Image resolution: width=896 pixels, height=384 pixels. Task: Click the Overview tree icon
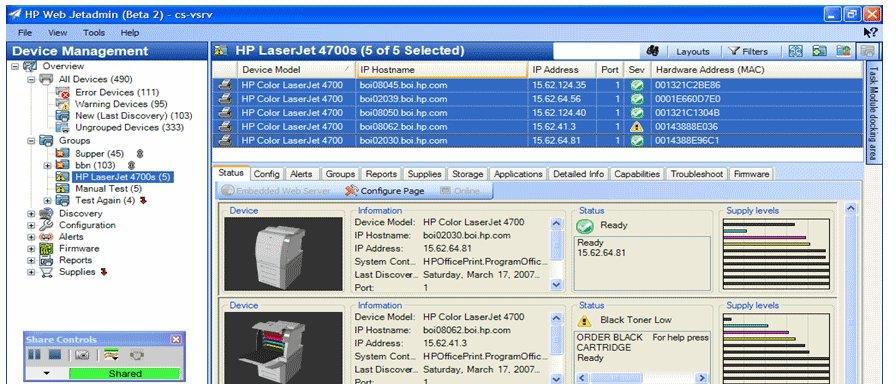30,66
